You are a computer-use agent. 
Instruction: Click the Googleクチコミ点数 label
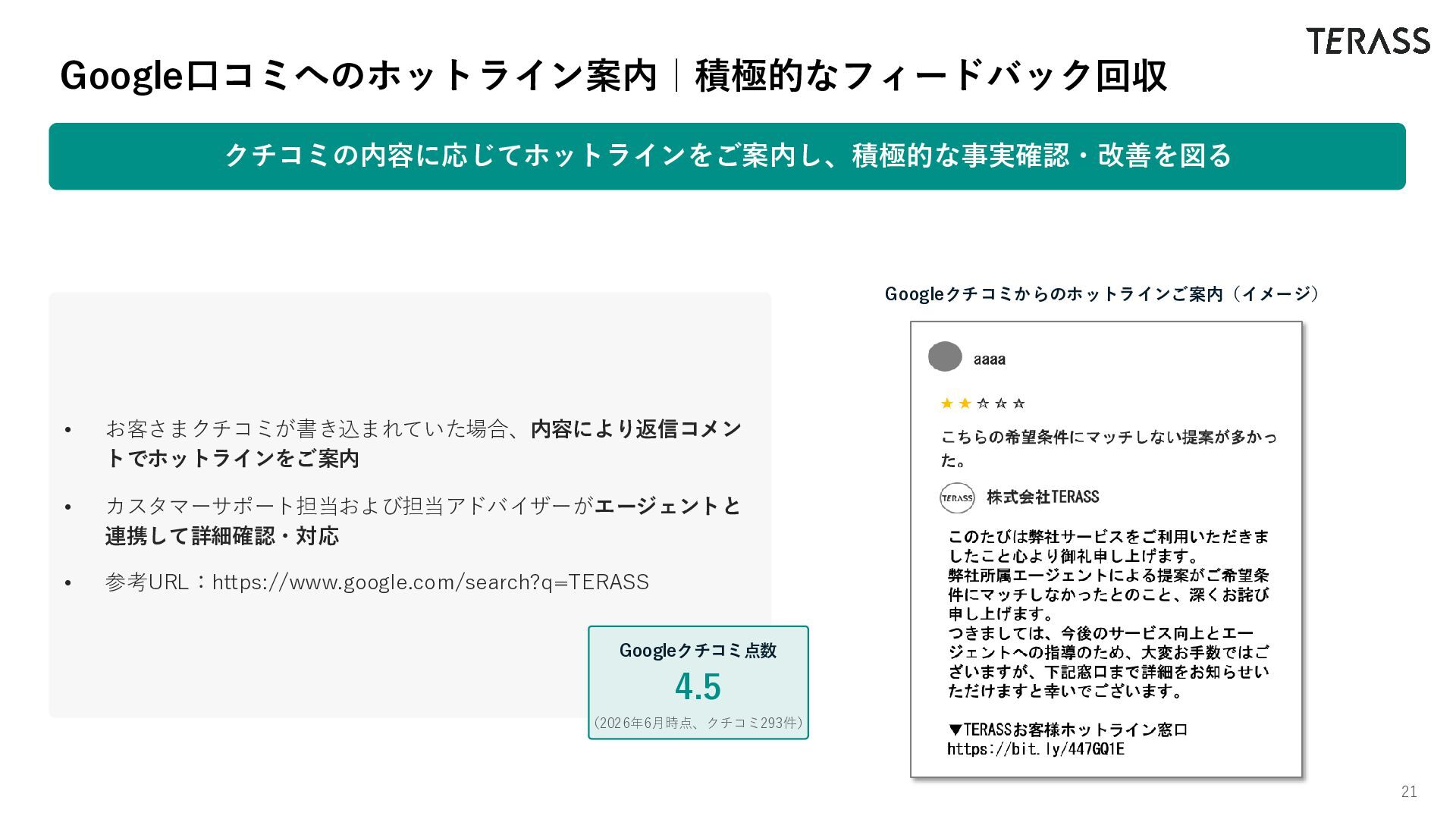698,650
